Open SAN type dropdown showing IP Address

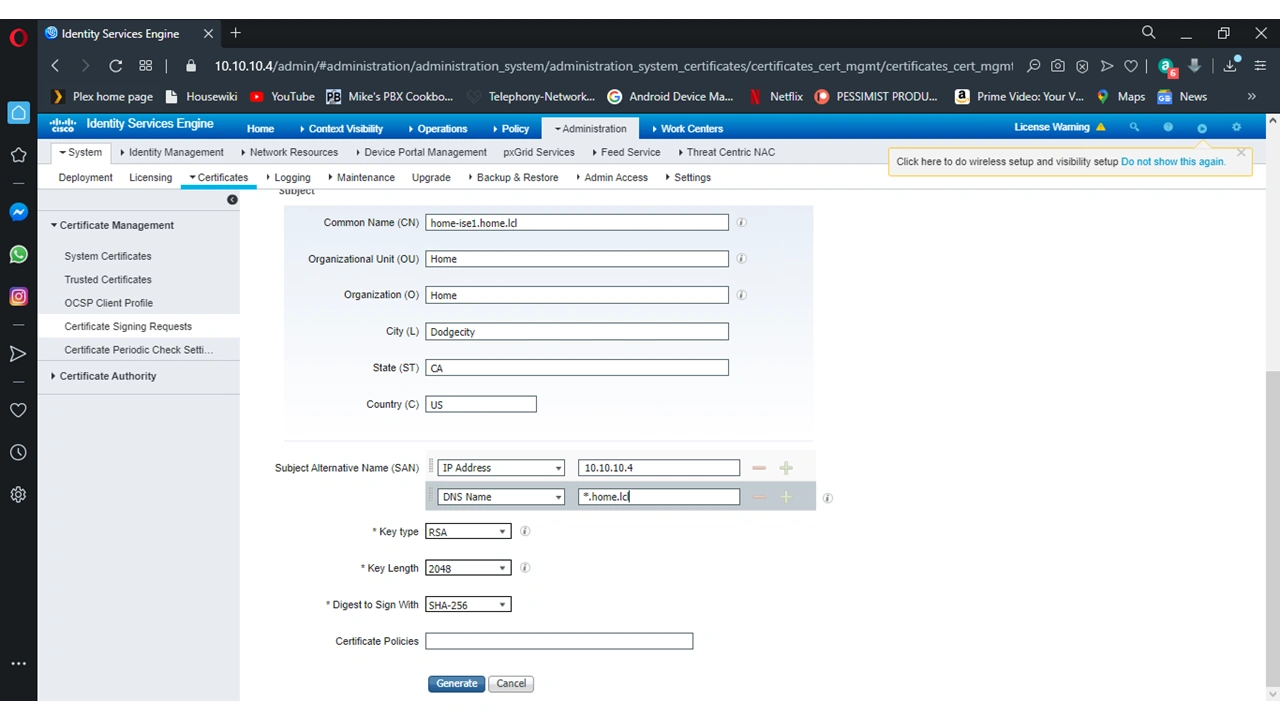tap(501, 468)
